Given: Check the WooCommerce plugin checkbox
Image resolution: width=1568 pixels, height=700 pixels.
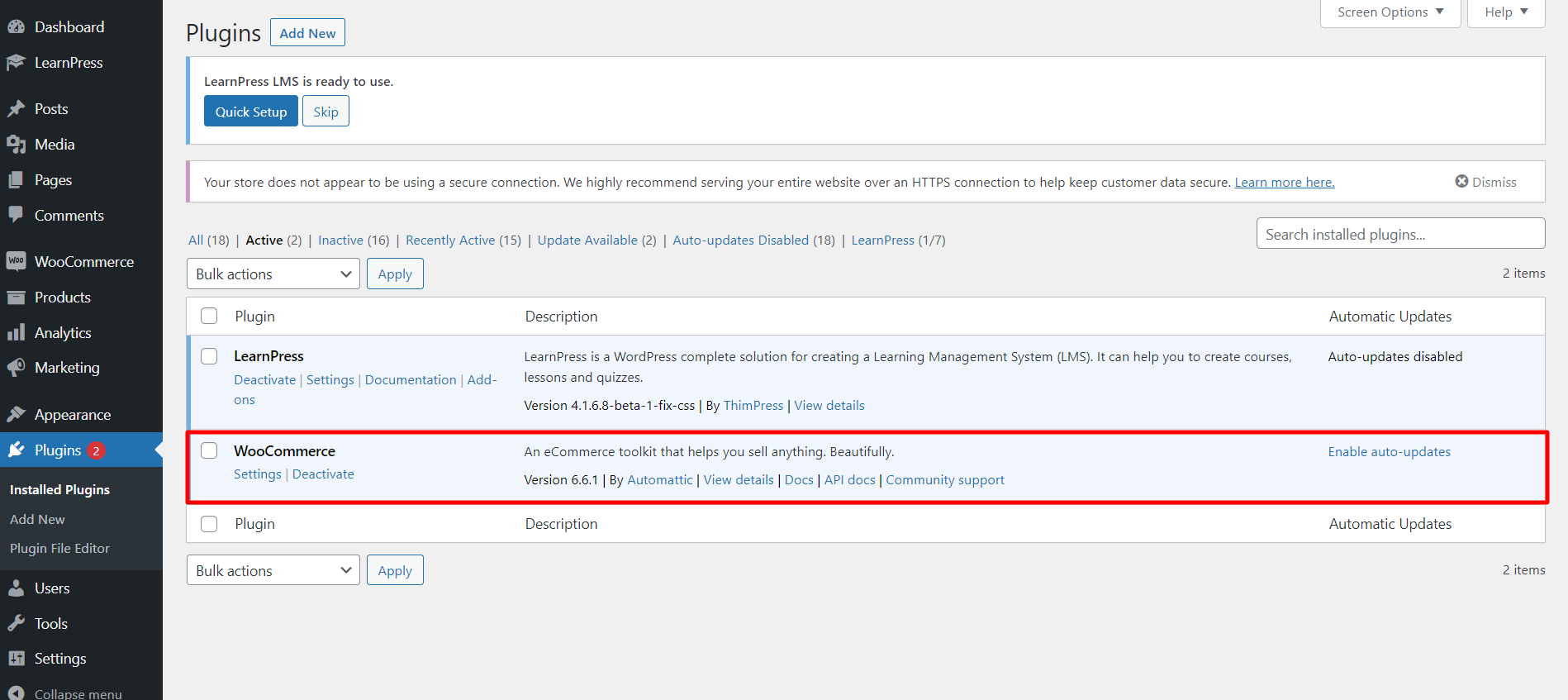Looking at the screenshot, I should 209,450.
